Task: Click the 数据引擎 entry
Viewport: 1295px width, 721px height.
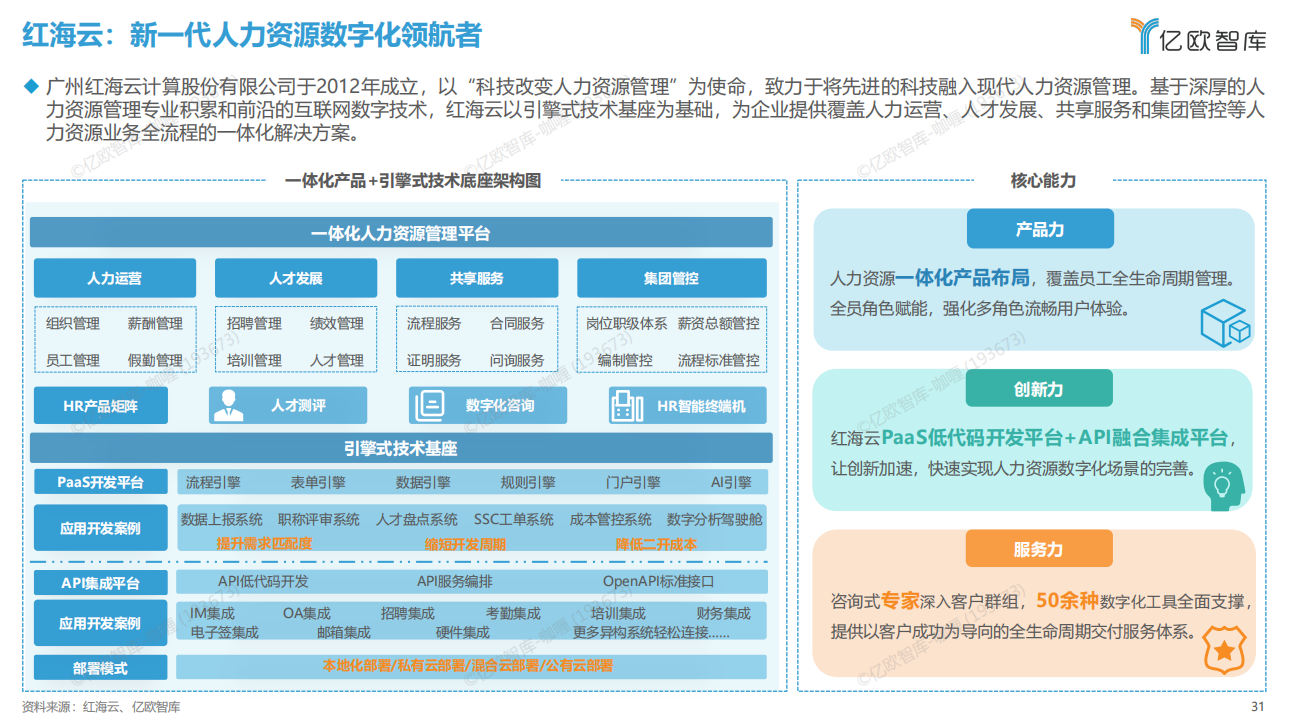Action: point(423,482)
